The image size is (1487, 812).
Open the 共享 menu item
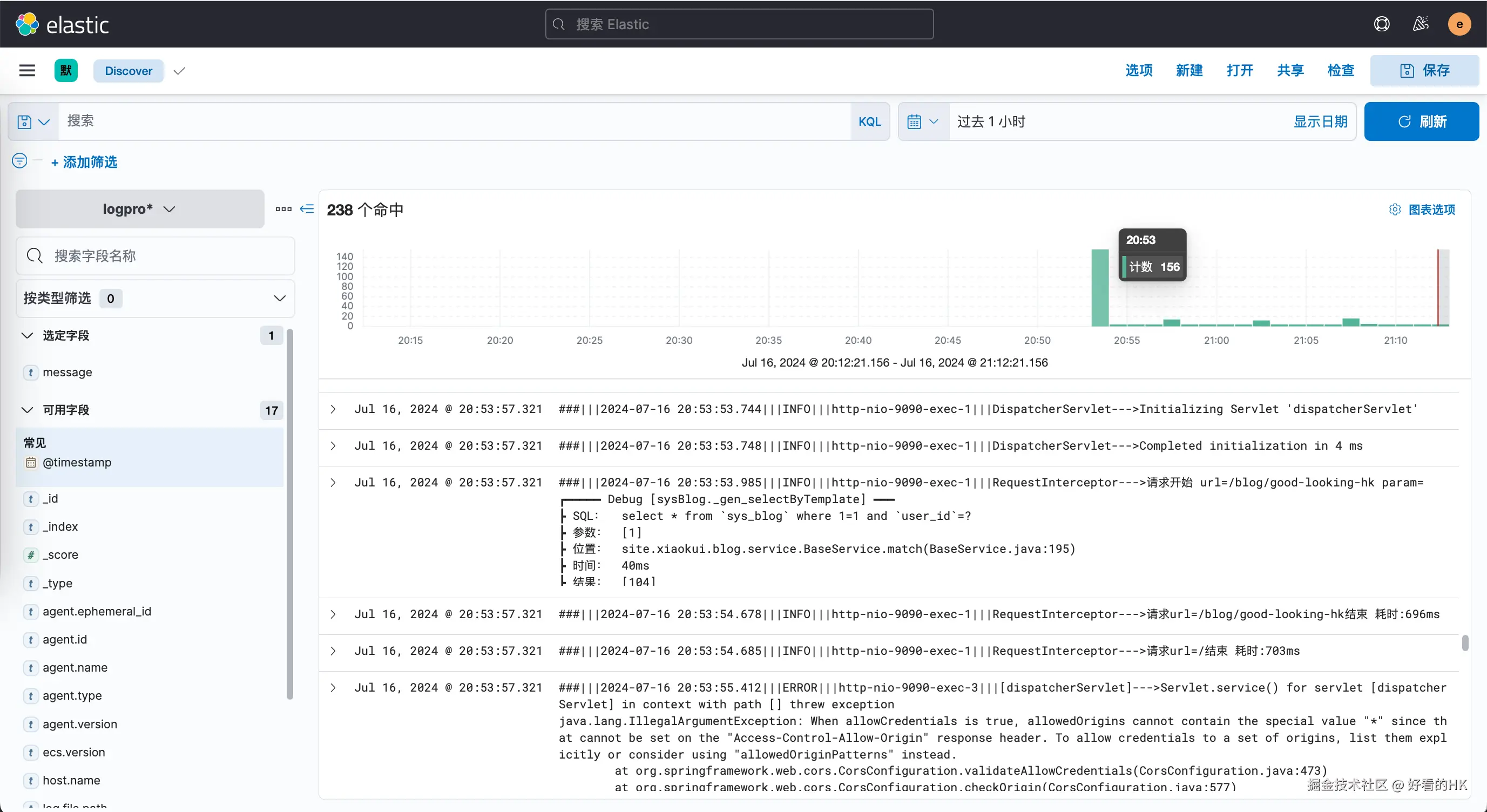pyautogui.click(x=1290, y=70)
